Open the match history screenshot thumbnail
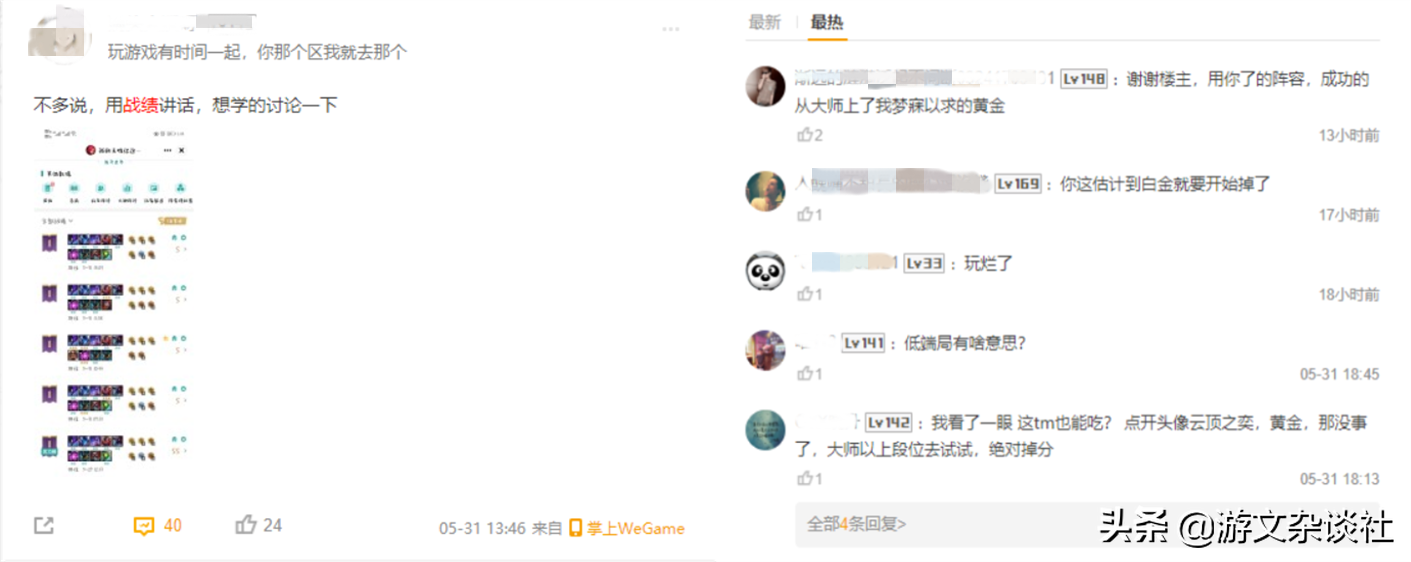Screen dimensions: 1411x562 (x=115, y=297)
